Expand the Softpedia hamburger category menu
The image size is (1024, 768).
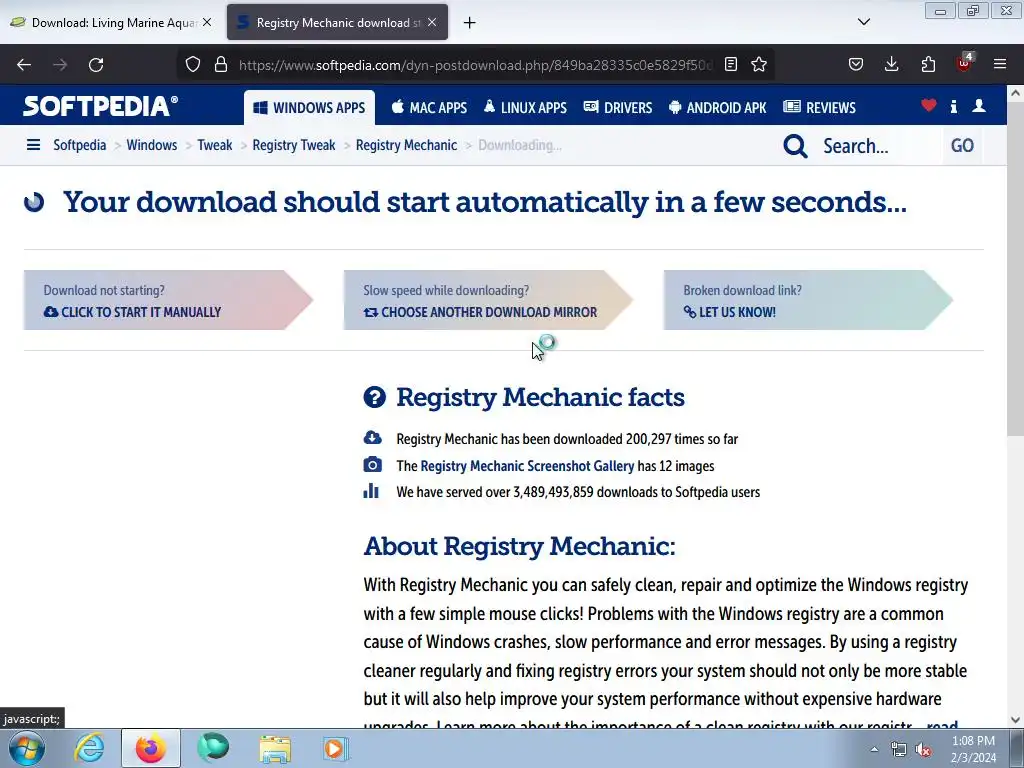click(x=33, y=145)
